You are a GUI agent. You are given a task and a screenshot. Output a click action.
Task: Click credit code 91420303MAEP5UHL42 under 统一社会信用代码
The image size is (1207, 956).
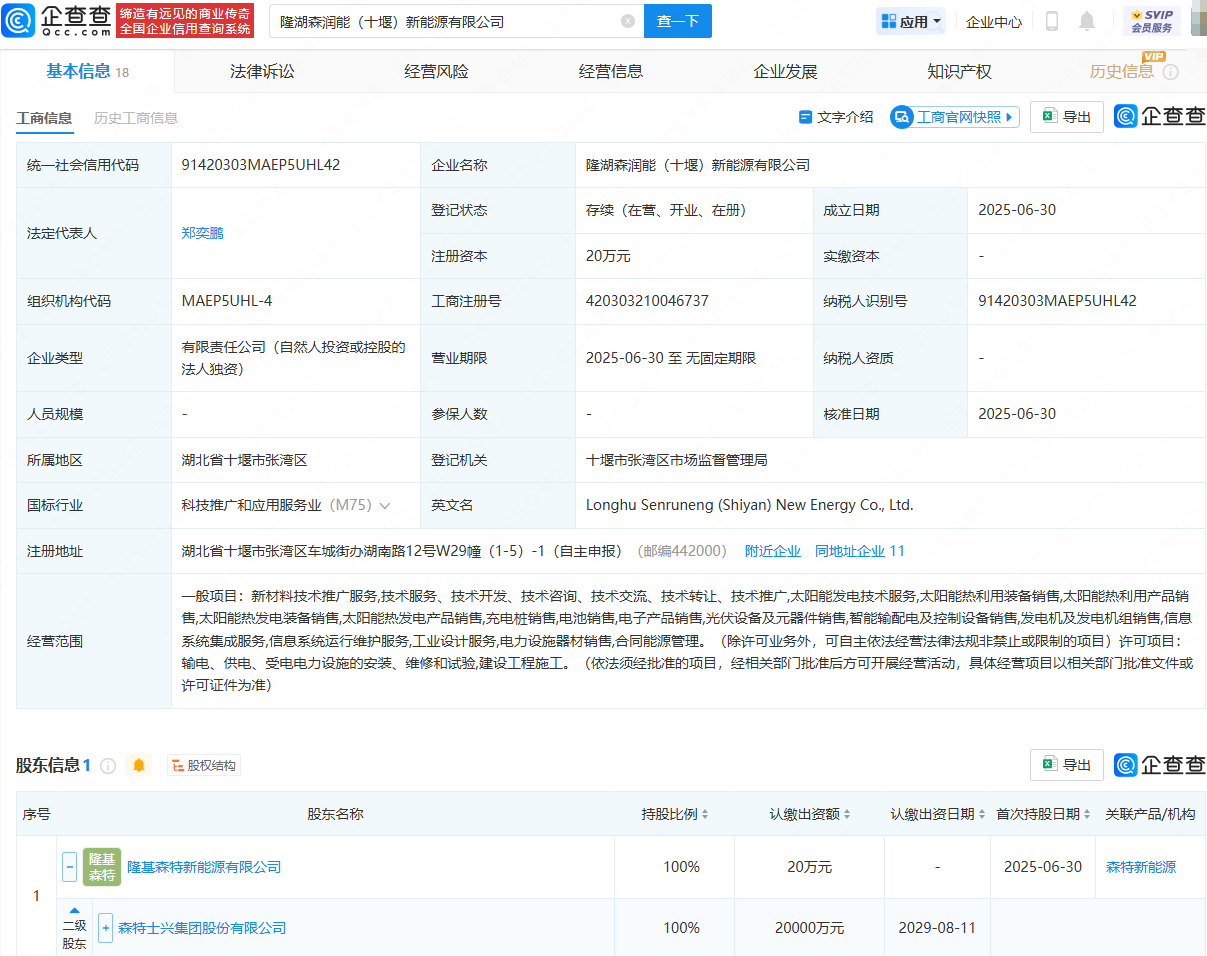(x=261, y=165)
